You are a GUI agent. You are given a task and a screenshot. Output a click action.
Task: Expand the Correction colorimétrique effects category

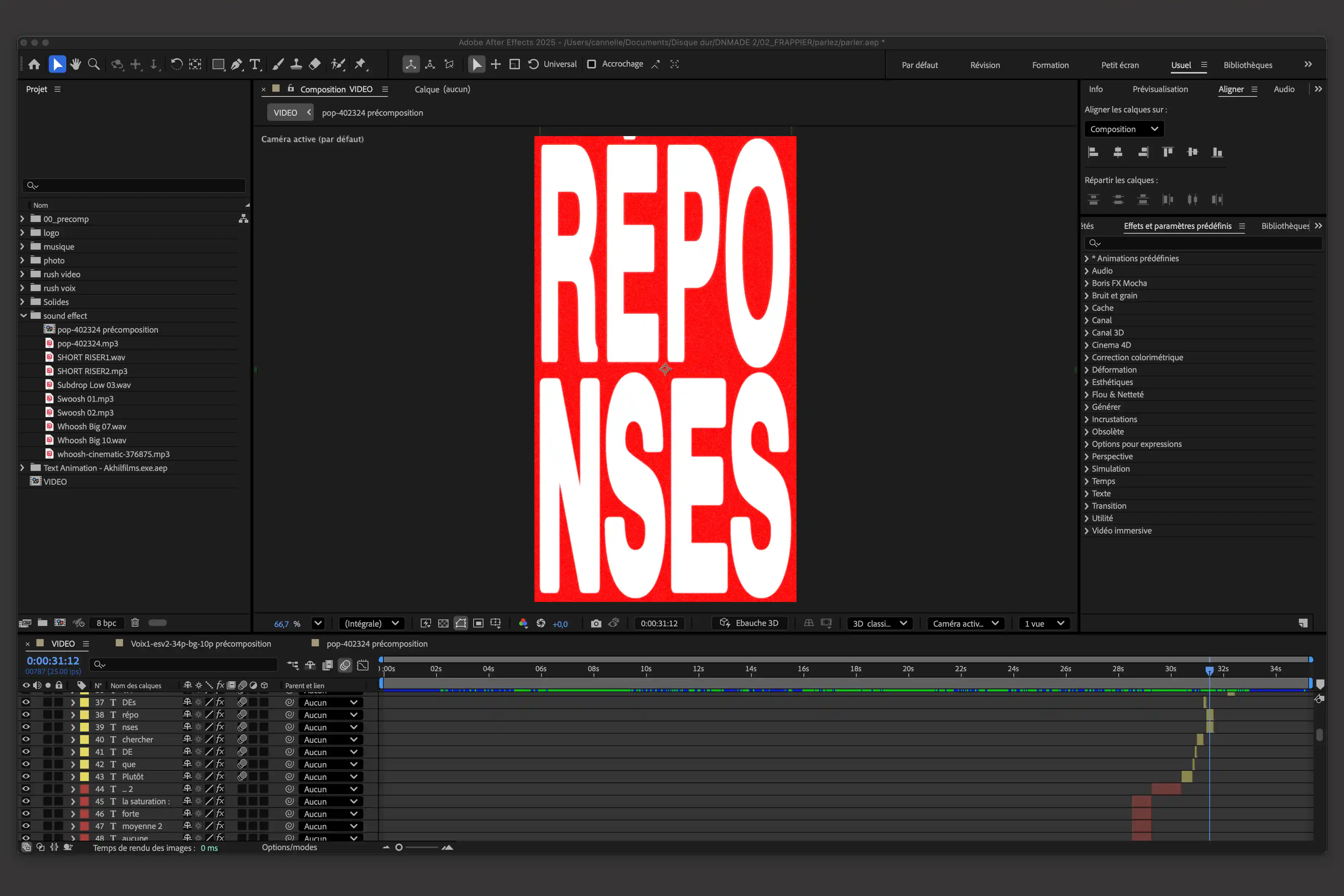pos(1086,357)
